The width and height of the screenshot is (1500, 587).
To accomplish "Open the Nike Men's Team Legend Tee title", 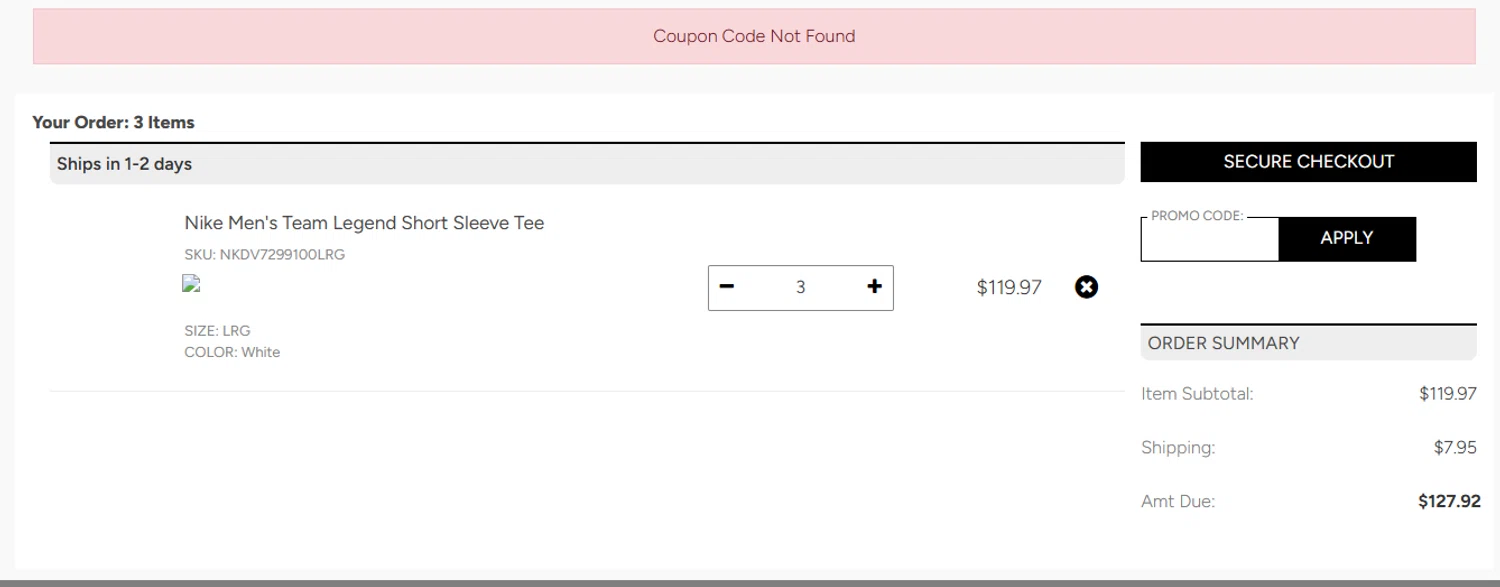I will [364, 223].
